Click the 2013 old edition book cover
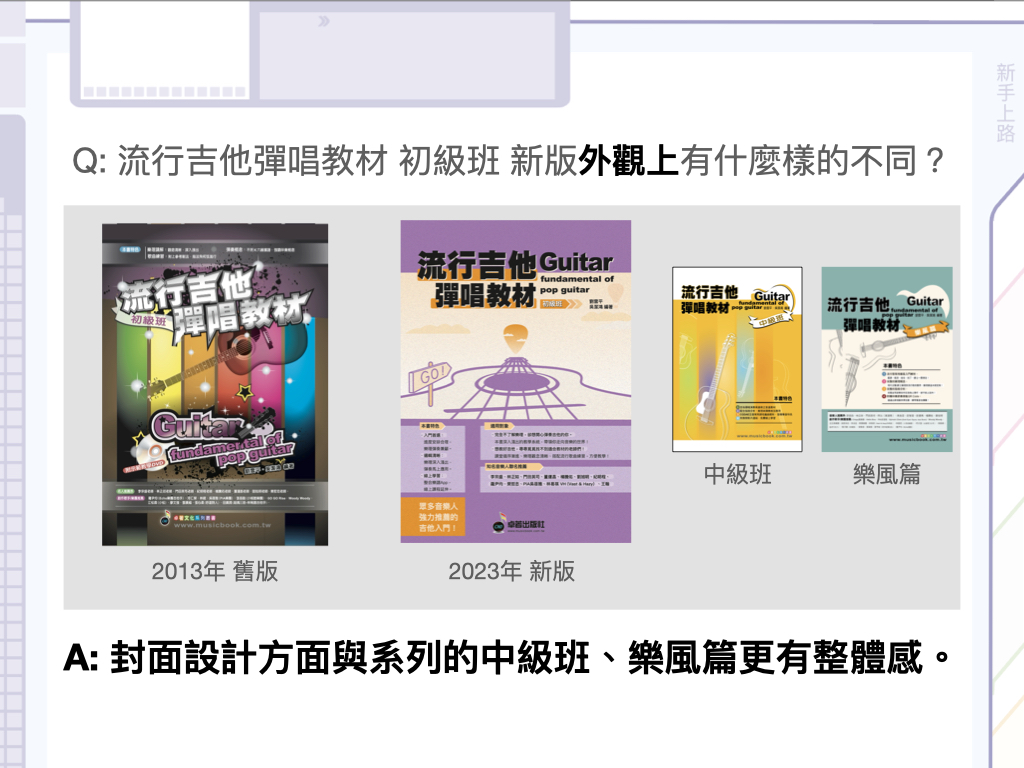The height and width of the screenshot is (768, 1024). click(x=214, y=384)
